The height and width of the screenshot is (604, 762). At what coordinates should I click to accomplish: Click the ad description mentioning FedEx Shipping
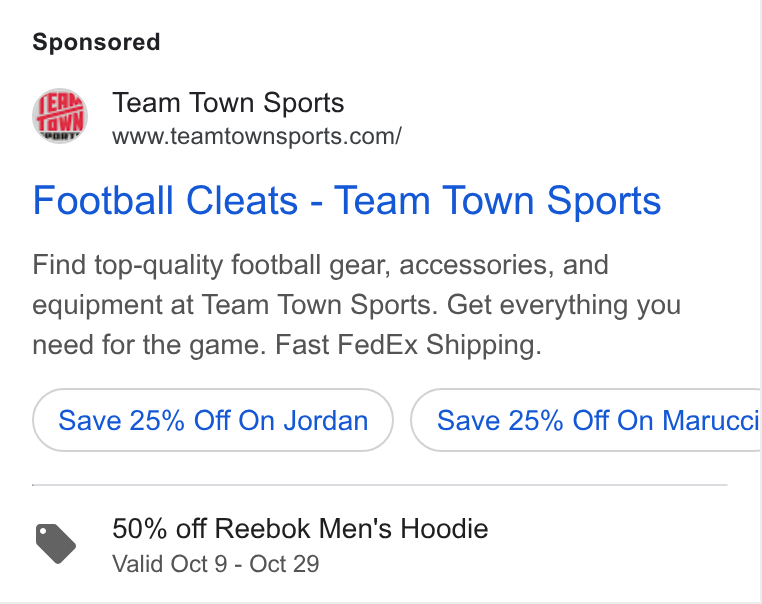tap(357, 305)
